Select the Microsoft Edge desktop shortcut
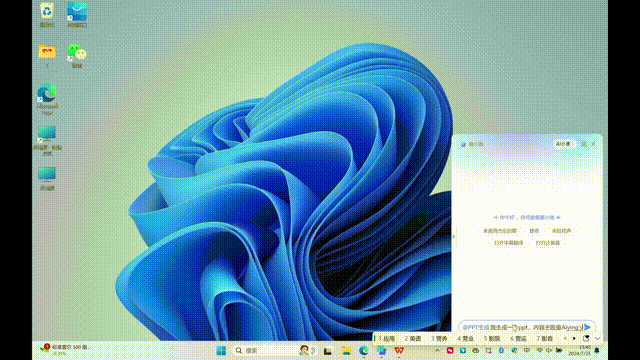Viewport: 640px width, 360px height. point(47,99)
